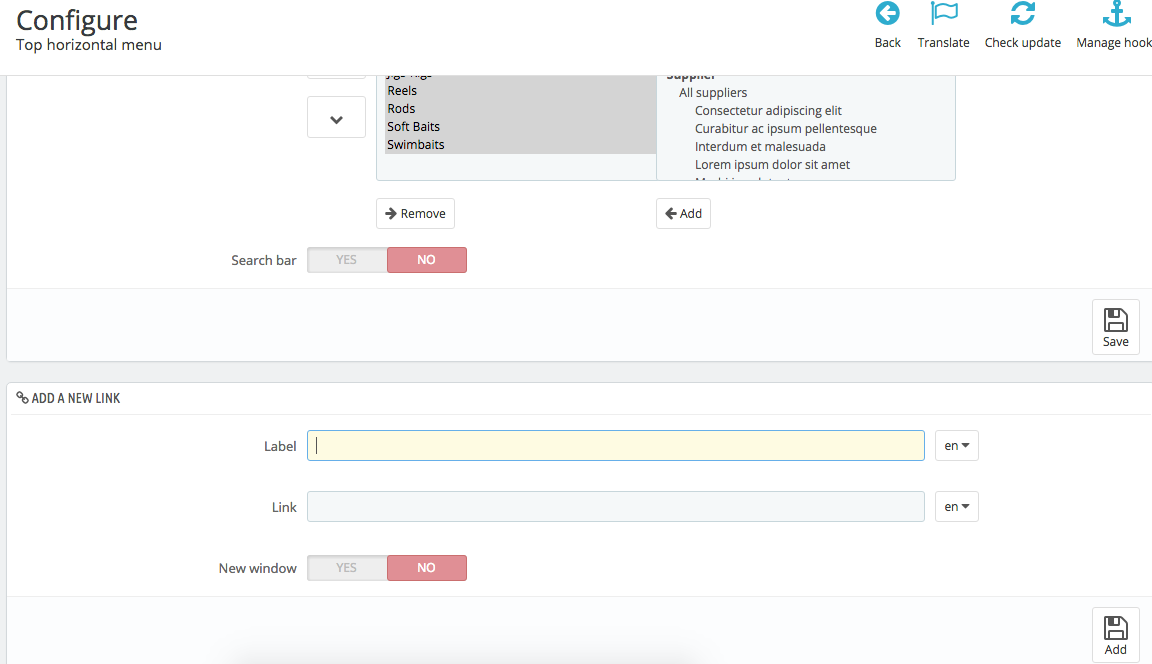Choose Consectetur adipiscing elit supplier
Screen dimensions: 1152x664
768,111
